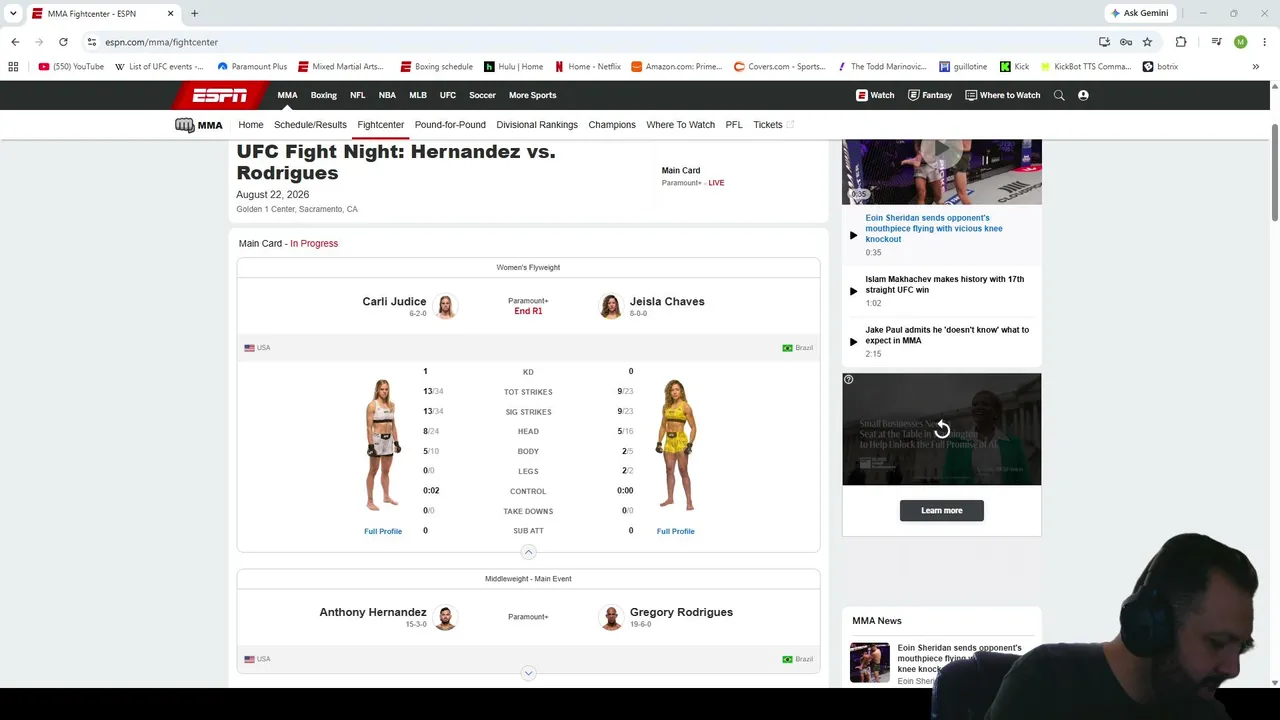Click the ESPN logo
This screenshot has width=1280, height=720.
pos(220,95)
